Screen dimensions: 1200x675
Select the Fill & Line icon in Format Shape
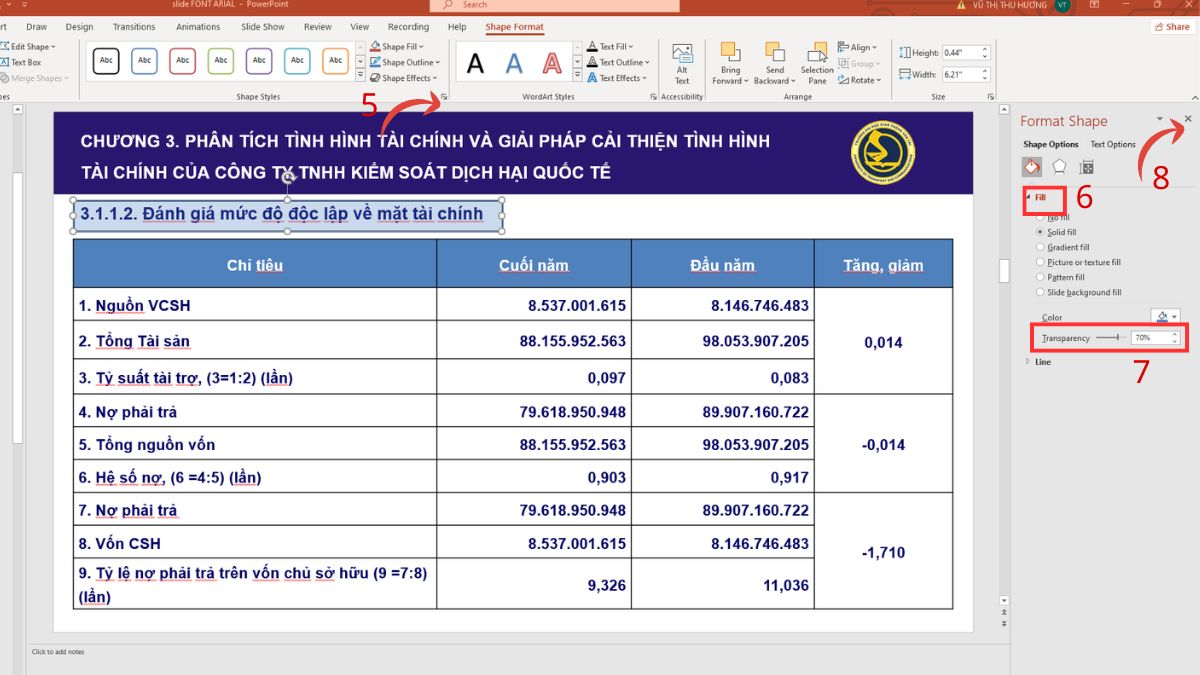pyautogui.click(x=1030, y=167)
